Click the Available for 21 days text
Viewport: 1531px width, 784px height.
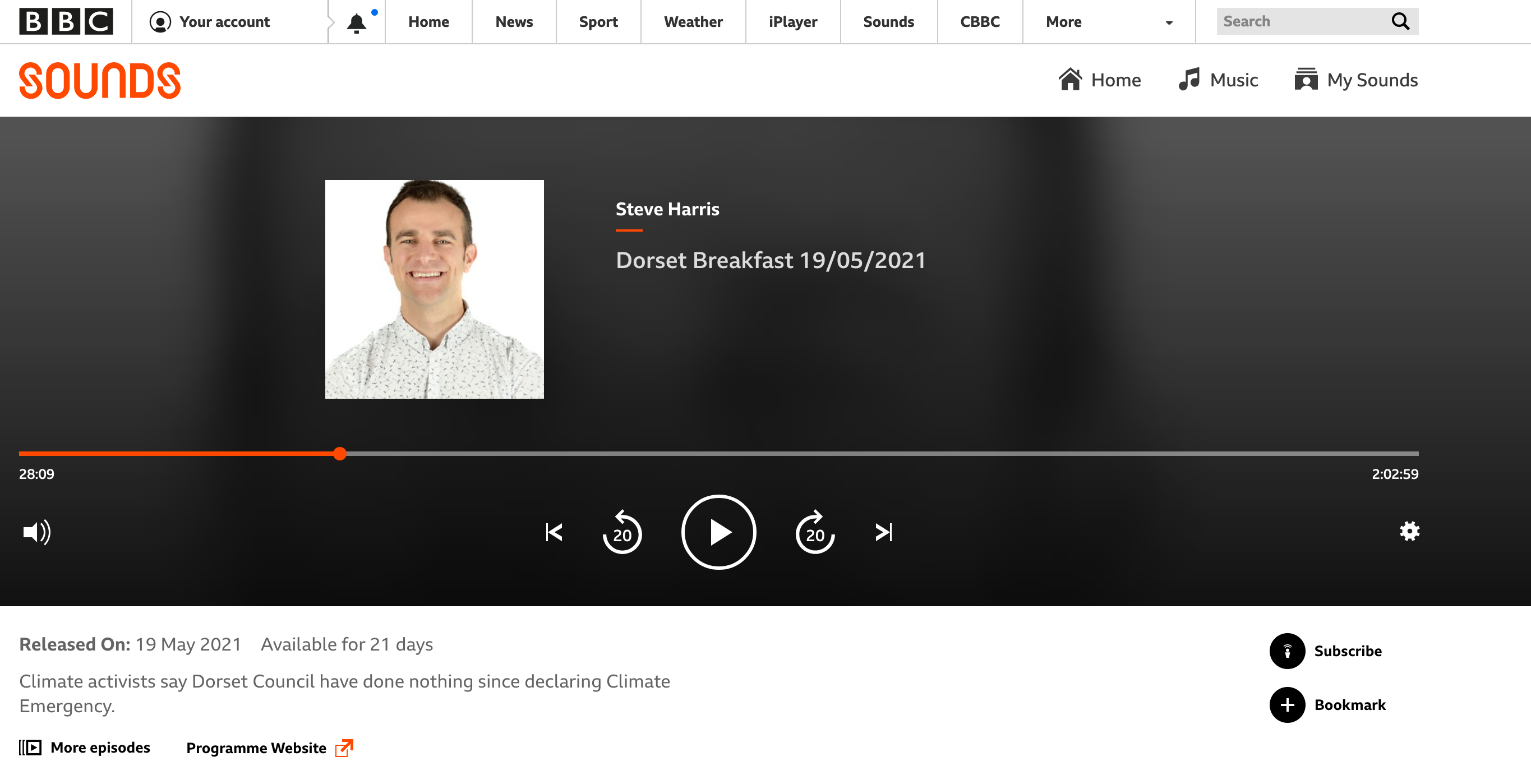click(347, 644)
